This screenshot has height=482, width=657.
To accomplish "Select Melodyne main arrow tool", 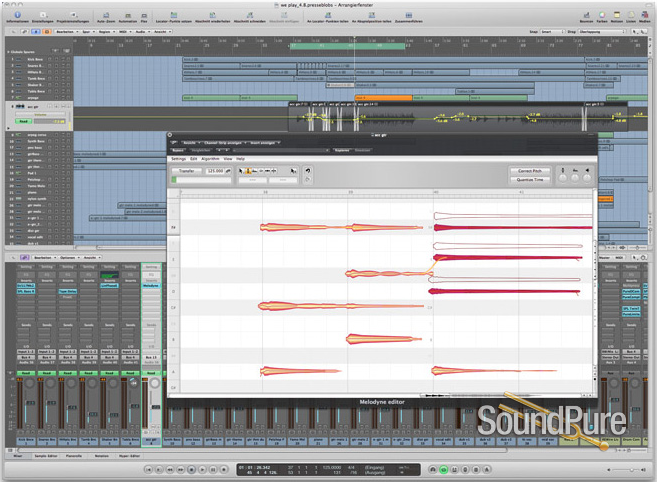I will (x=241, y=171).
